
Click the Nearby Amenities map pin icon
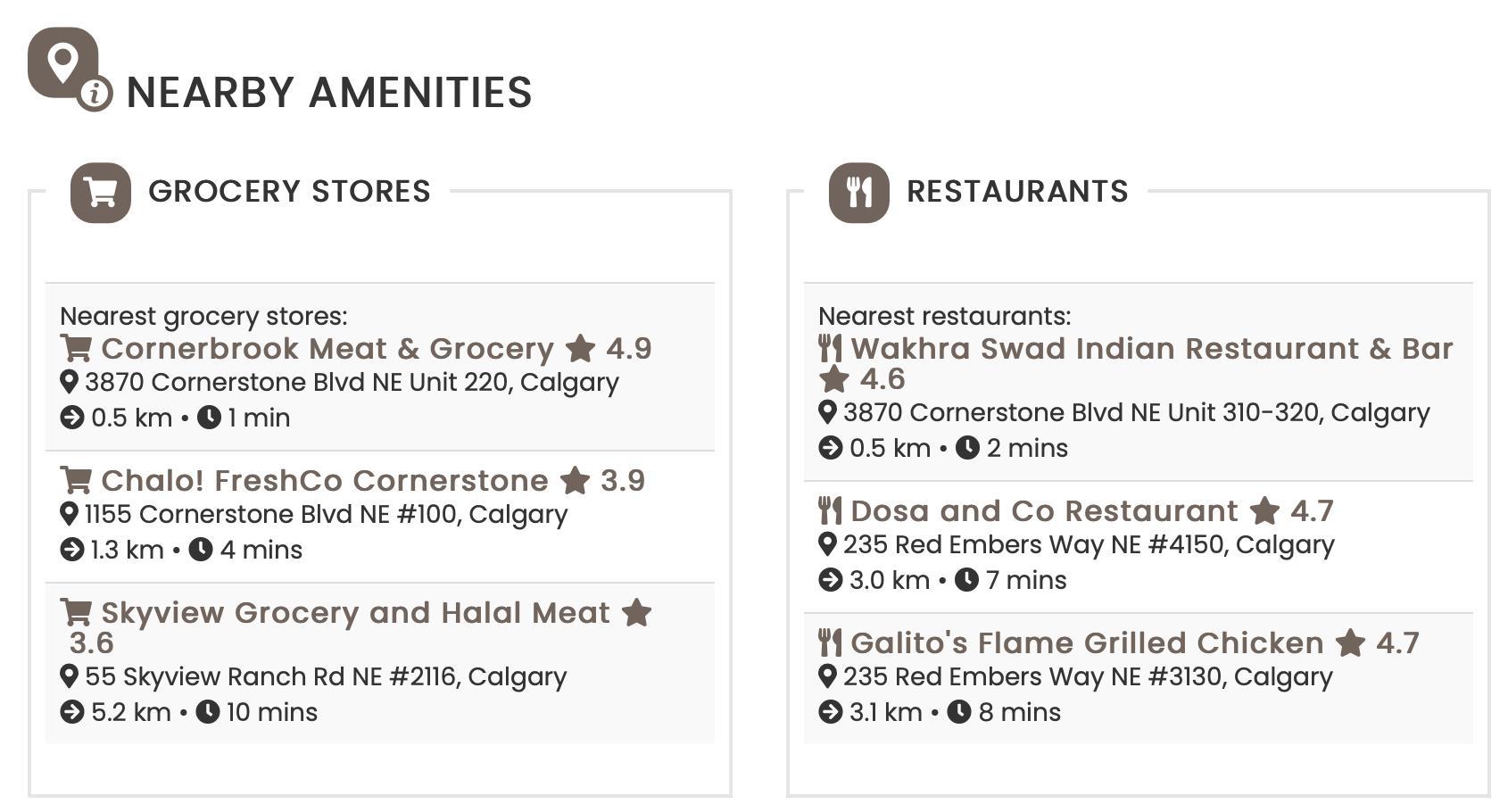click(x=62, y=63)
